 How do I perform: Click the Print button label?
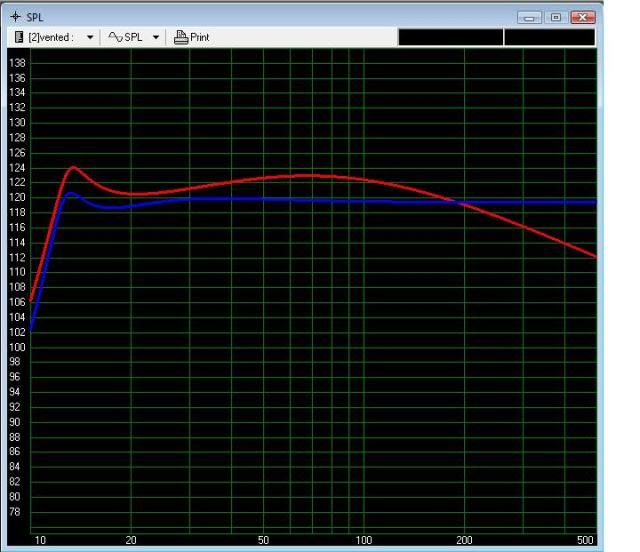(x=200, y=38)
